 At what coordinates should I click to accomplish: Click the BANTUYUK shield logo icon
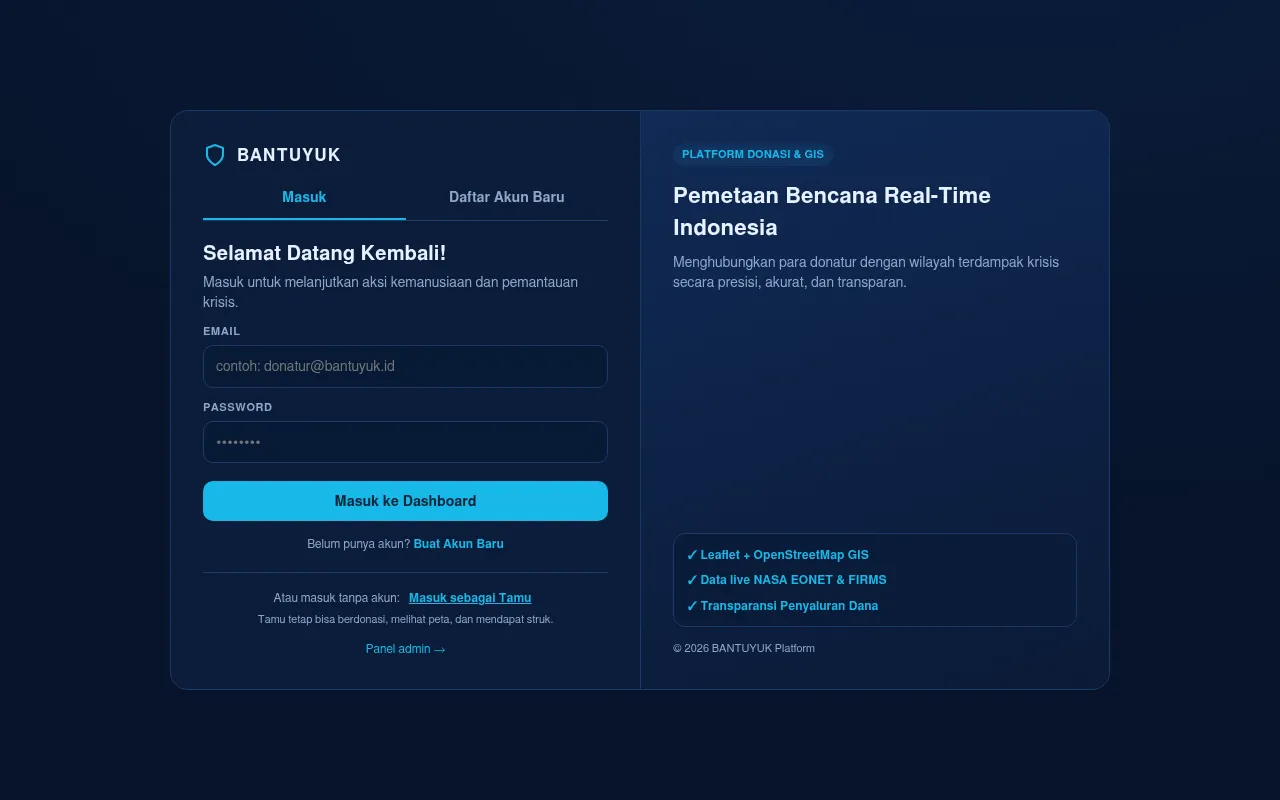pyautogui.click(x=215, y=155)
